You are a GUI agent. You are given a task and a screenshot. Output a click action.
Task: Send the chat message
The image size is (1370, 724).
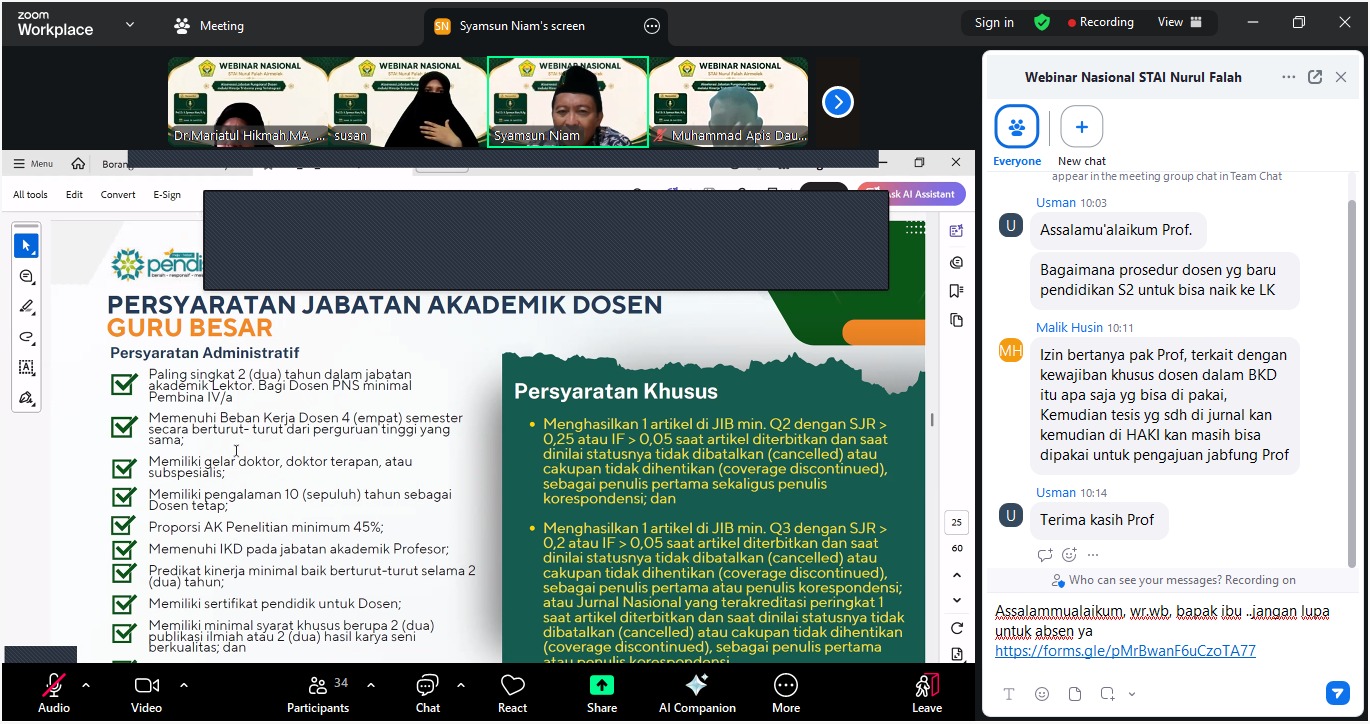click(x=1337, y=693)
